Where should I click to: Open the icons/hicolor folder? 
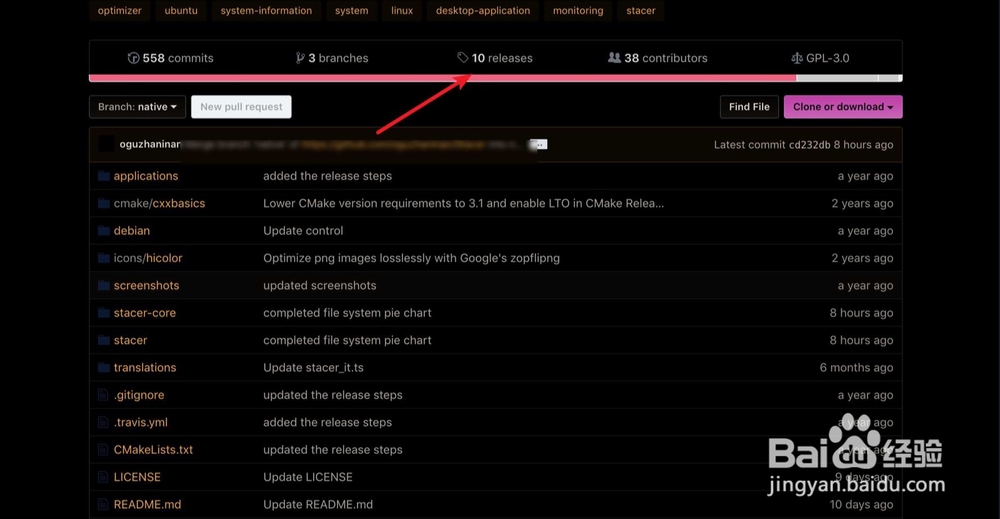click(x=148, y=258)
